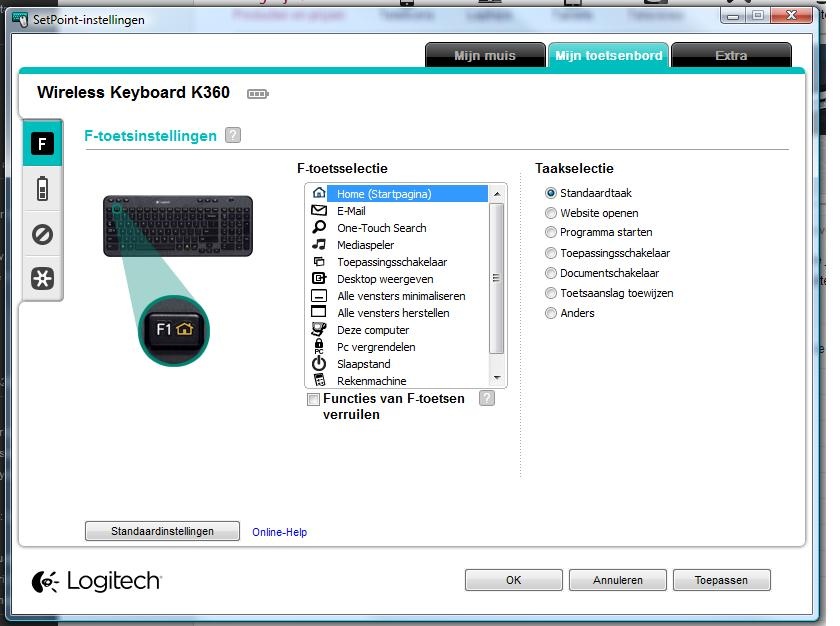Click the magnifier icon for One-Touch Search

(319, 227)
